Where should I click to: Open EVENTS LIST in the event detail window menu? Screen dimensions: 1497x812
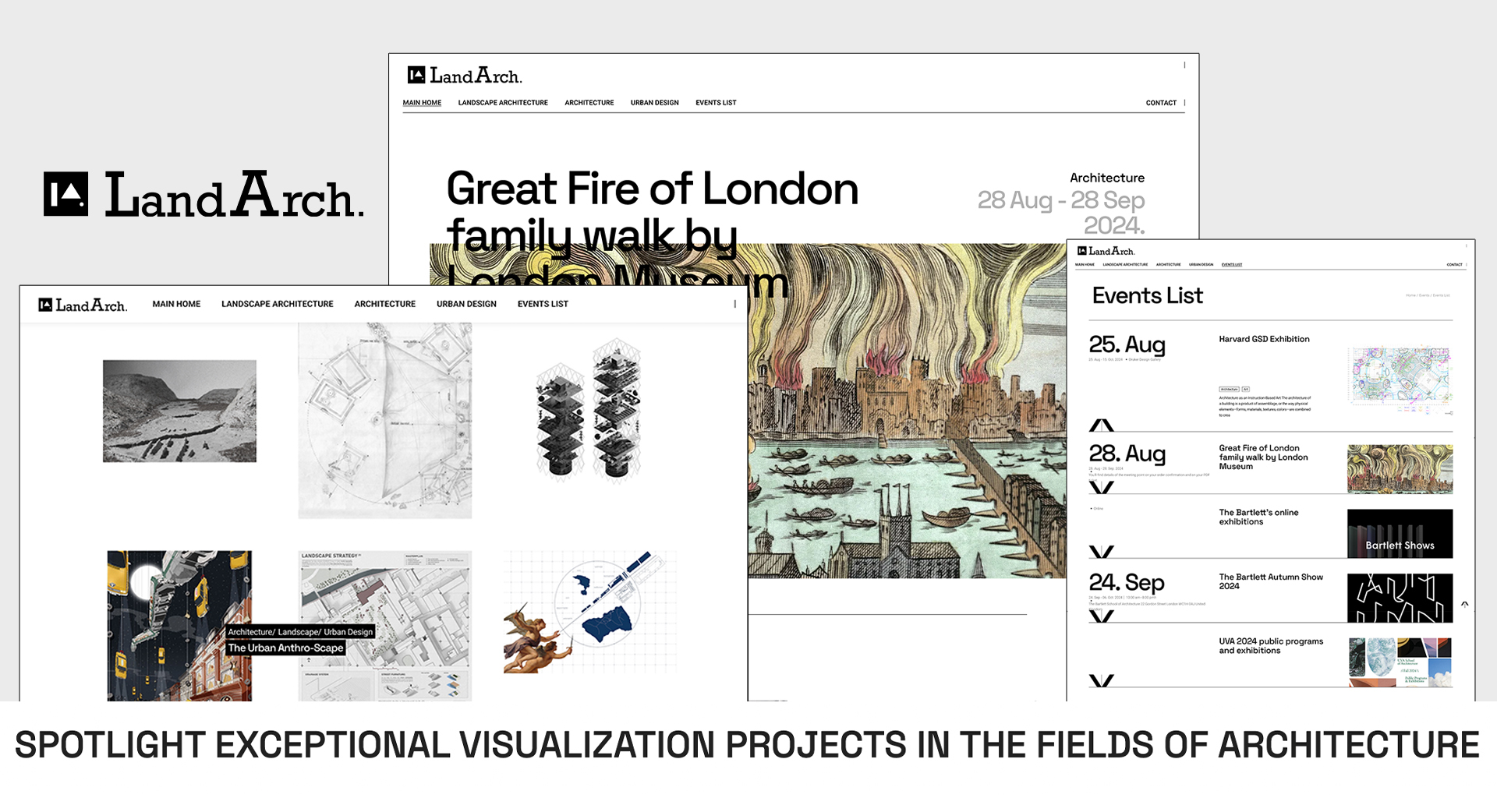[x=716, y=103]
